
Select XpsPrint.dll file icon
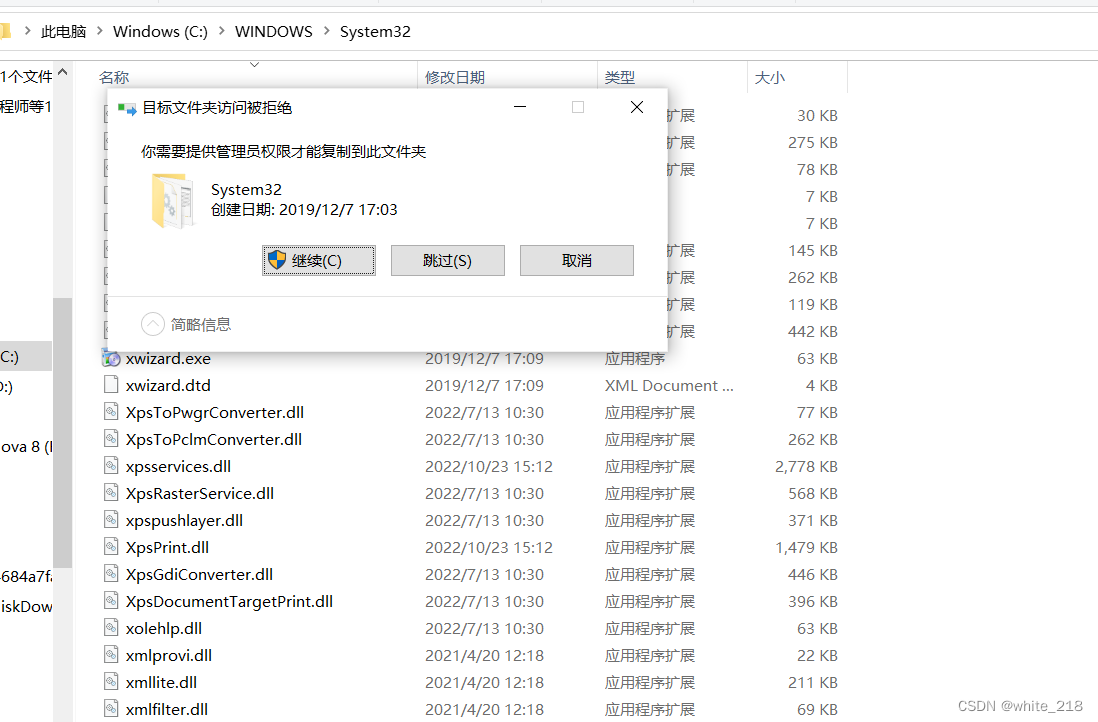[x=111, y=547]
